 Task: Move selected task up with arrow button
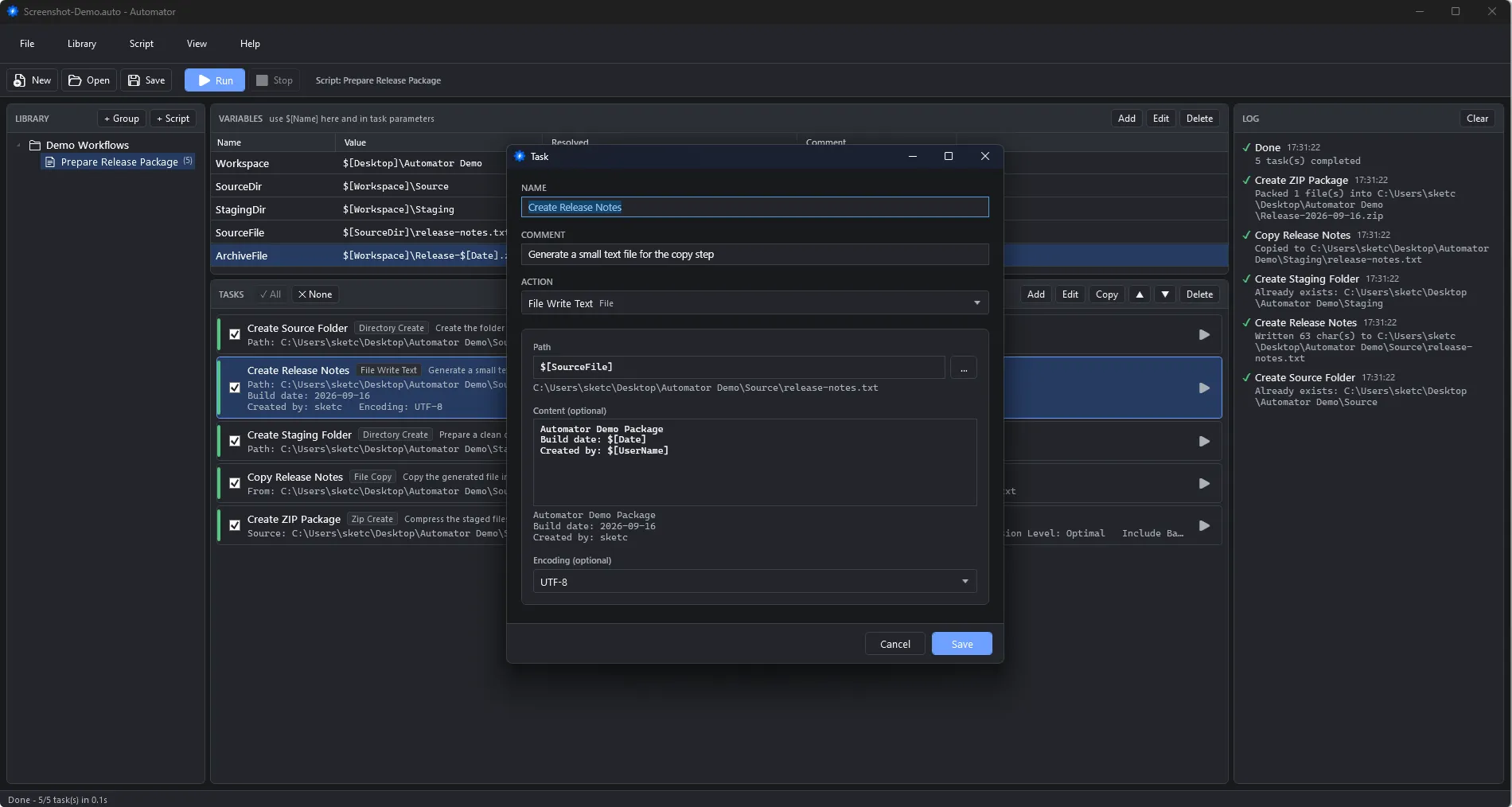(1140, 294)
